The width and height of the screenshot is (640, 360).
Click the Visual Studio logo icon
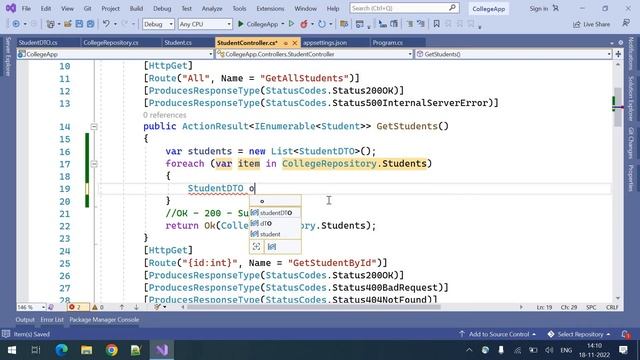(11, 8)
